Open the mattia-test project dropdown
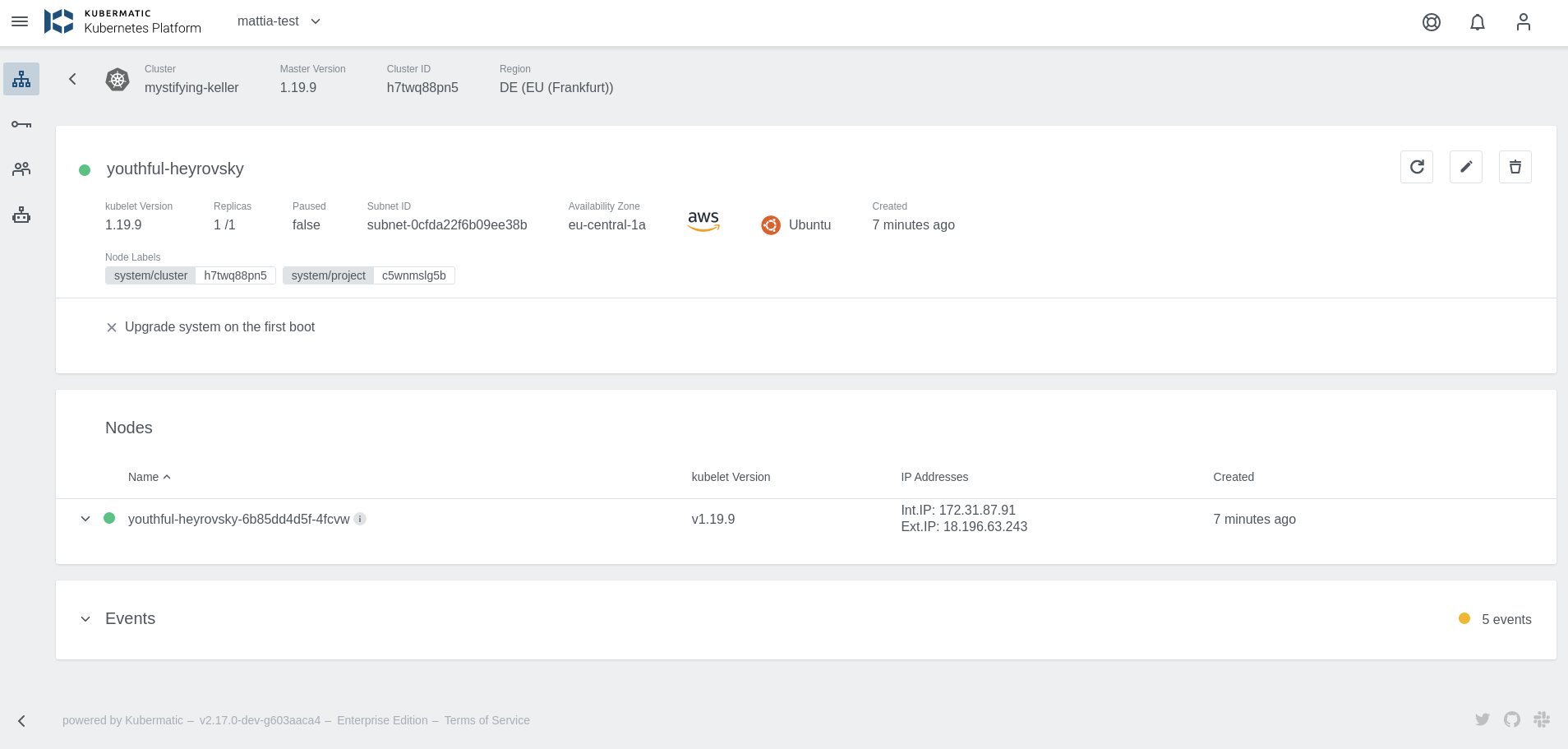This screenshot has height=749, width=1568. 279,21
